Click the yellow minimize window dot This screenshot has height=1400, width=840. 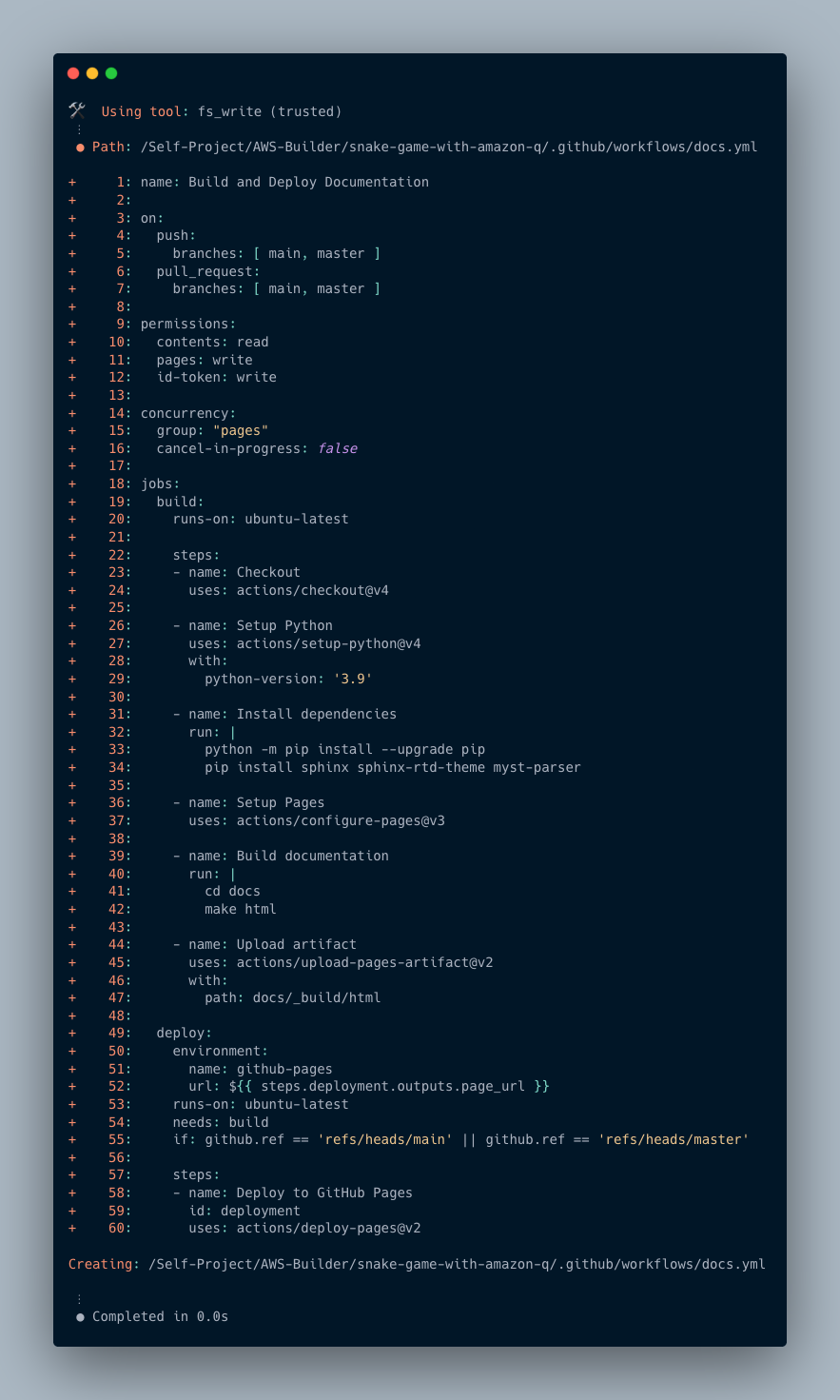click(92, 73)
